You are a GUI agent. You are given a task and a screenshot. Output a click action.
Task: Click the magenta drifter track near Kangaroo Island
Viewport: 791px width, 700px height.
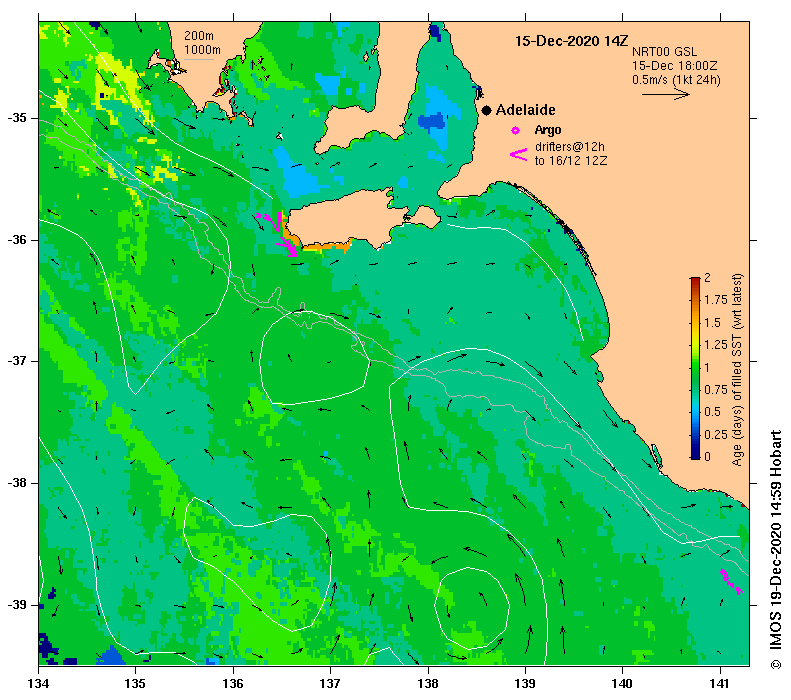click(277, 234)
